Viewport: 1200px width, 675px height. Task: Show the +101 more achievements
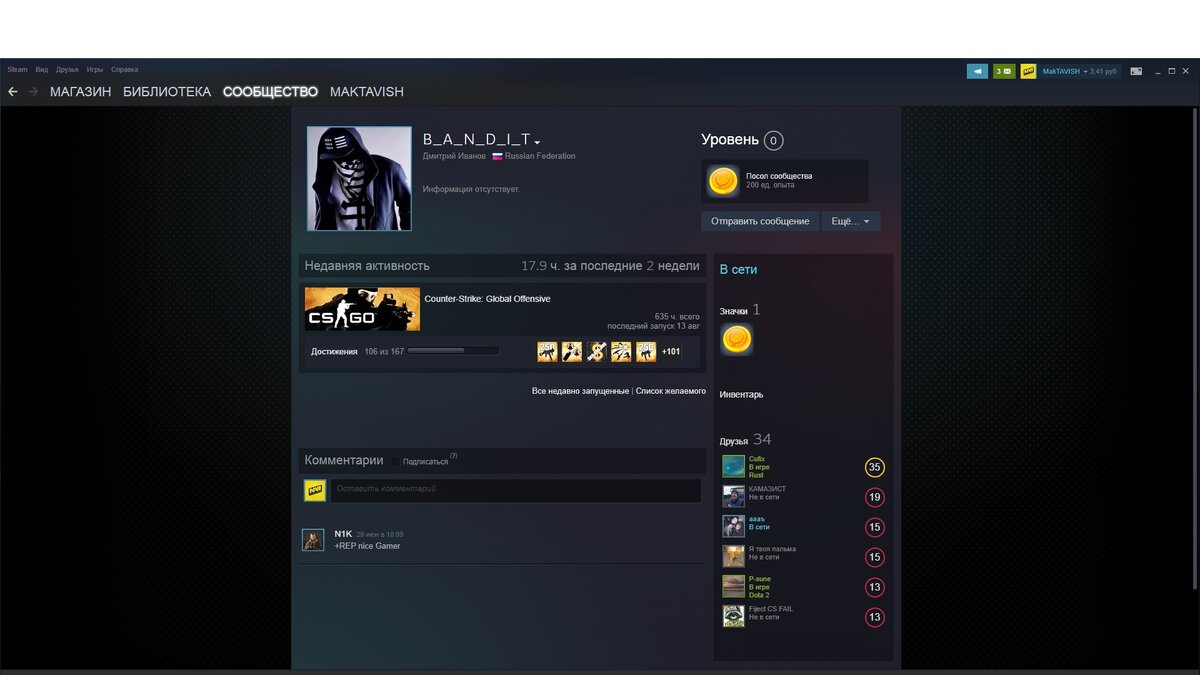(670, 351)
